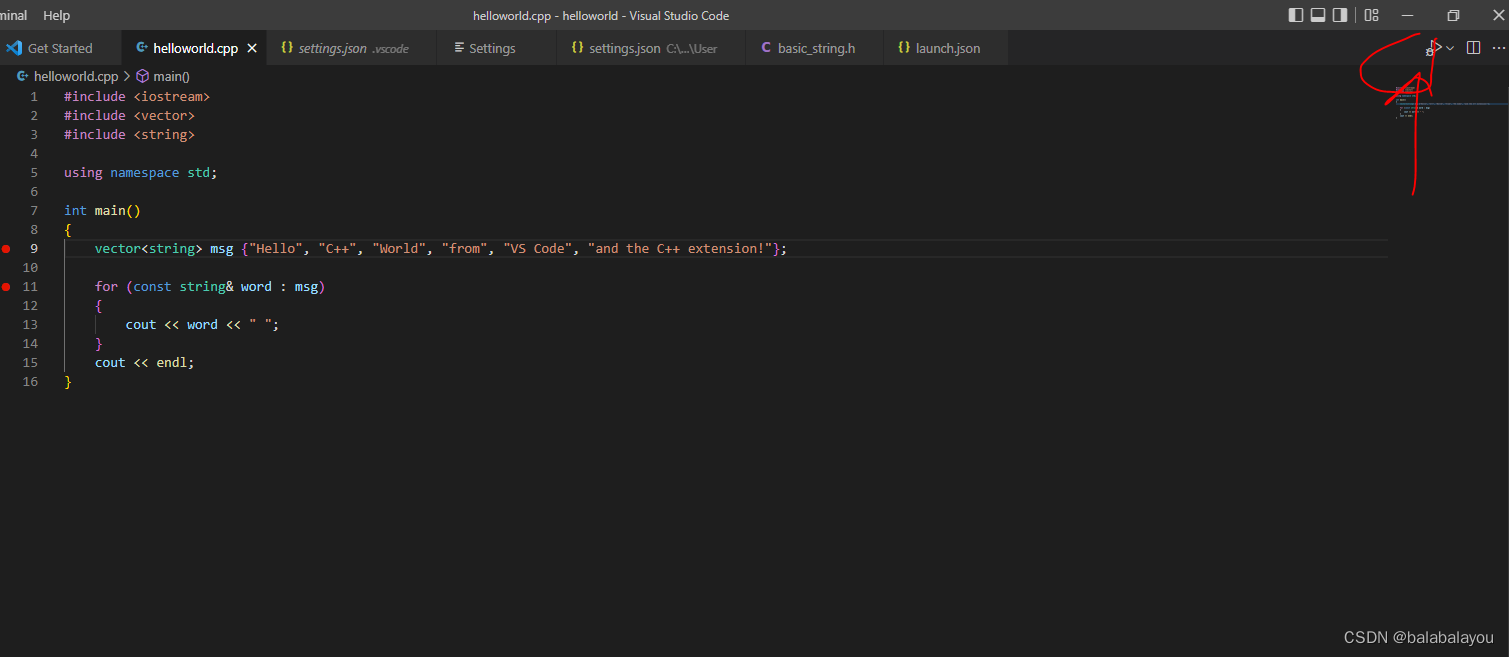Click 'cout << endl;' on line 15

click(144, 363)
